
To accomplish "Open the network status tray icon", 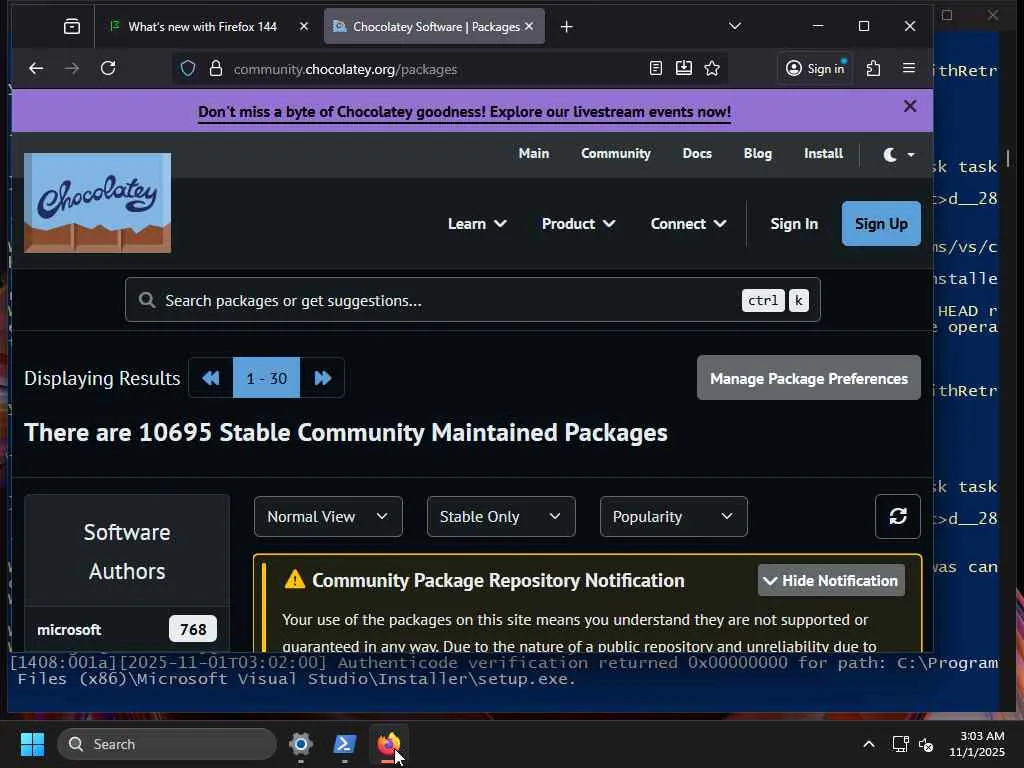I will tap(901, 744).
